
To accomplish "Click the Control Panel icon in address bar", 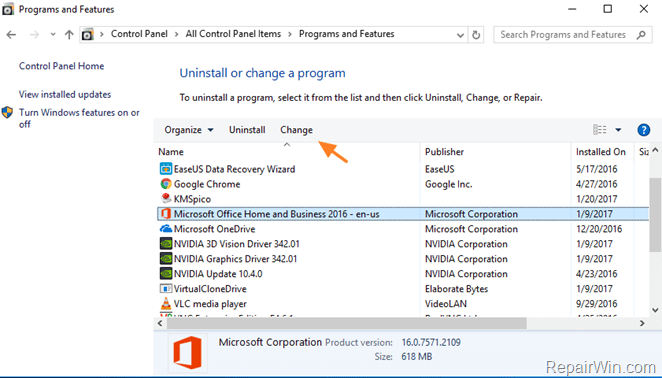I will click(87, 35).
